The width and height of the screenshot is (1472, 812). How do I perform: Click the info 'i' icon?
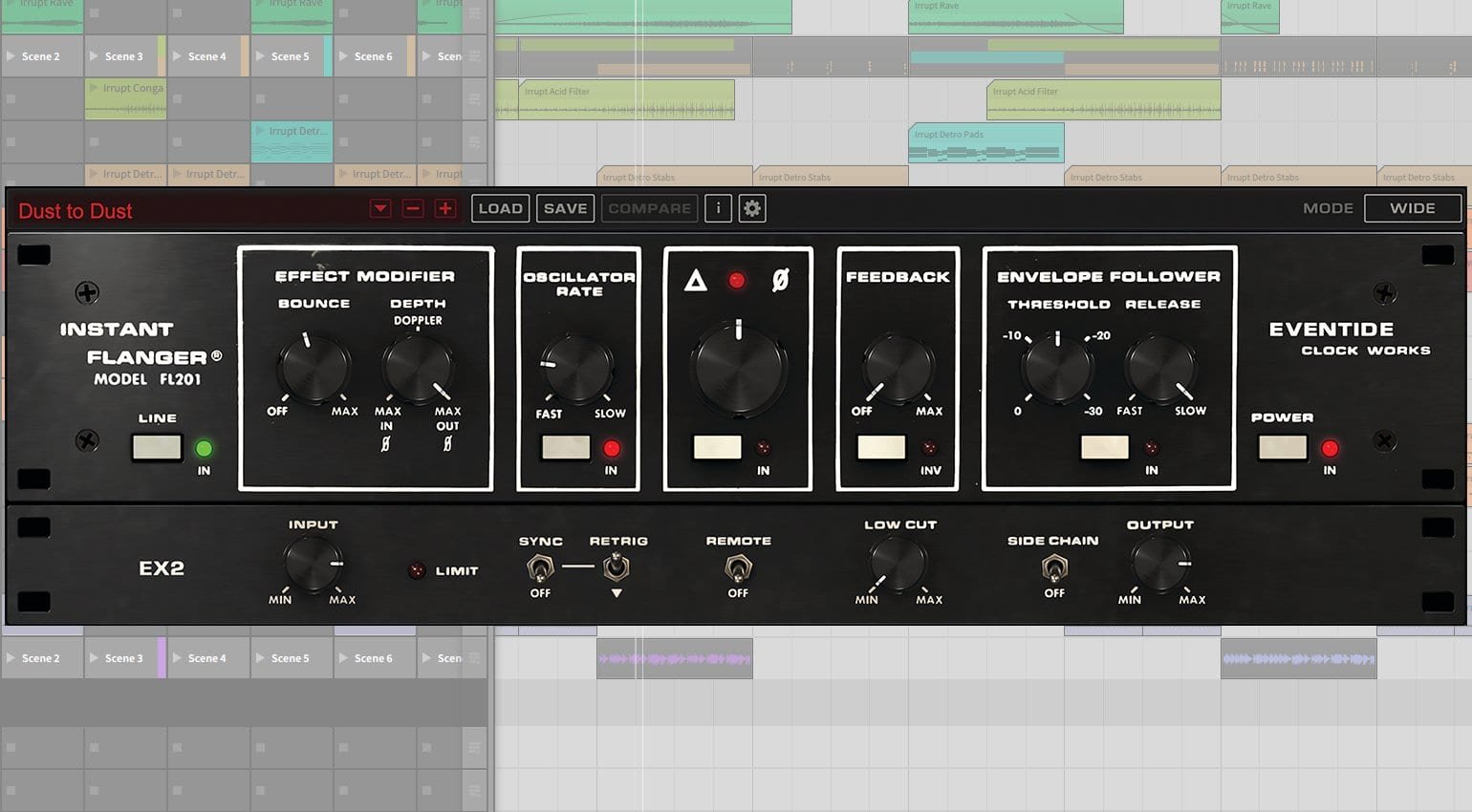click(718, 207)
